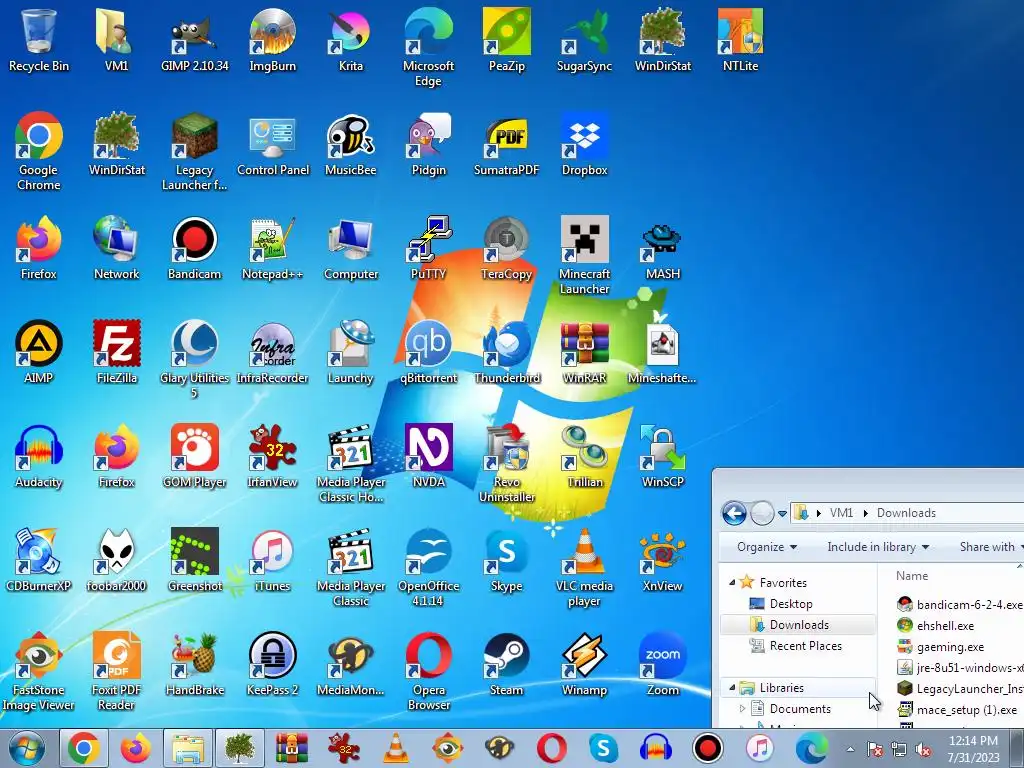1024x768 pixels.
Task: Open the Dropbox desktop shortcut
Action: [584, 144]
